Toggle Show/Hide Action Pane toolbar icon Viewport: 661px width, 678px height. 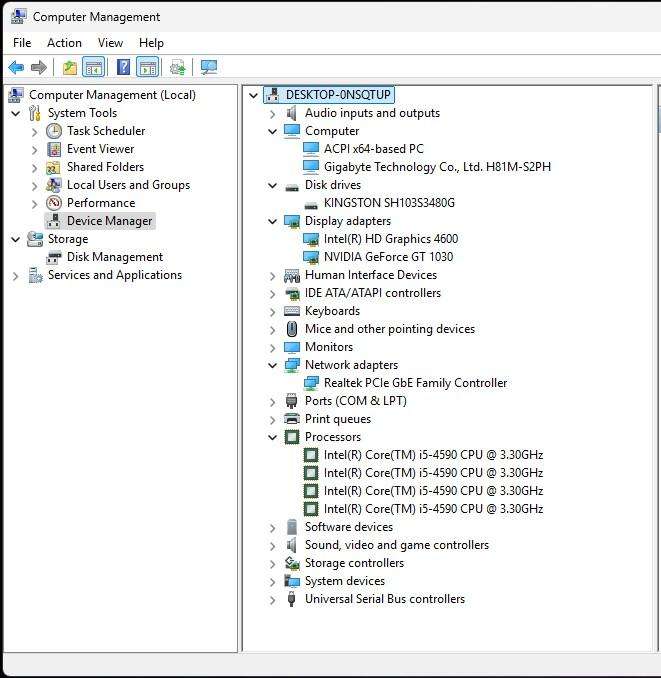148,67
